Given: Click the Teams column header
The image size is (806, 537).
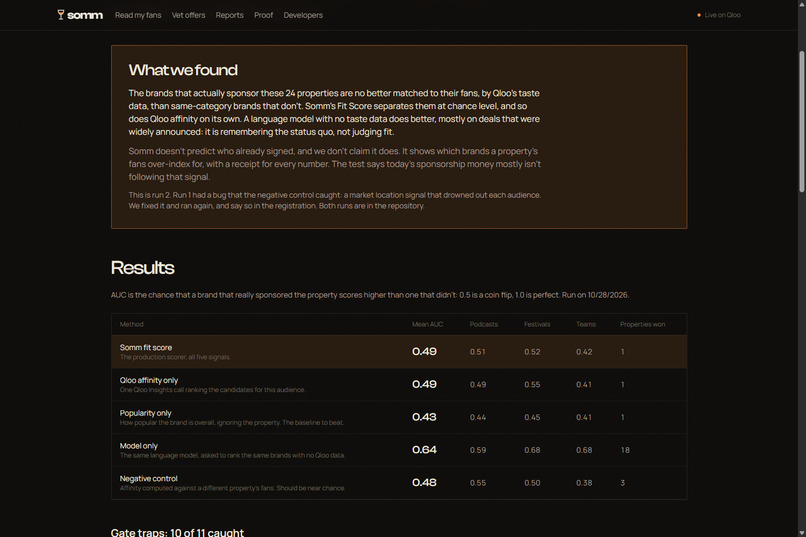Looking at the screenshot, I should coord(586,324).
